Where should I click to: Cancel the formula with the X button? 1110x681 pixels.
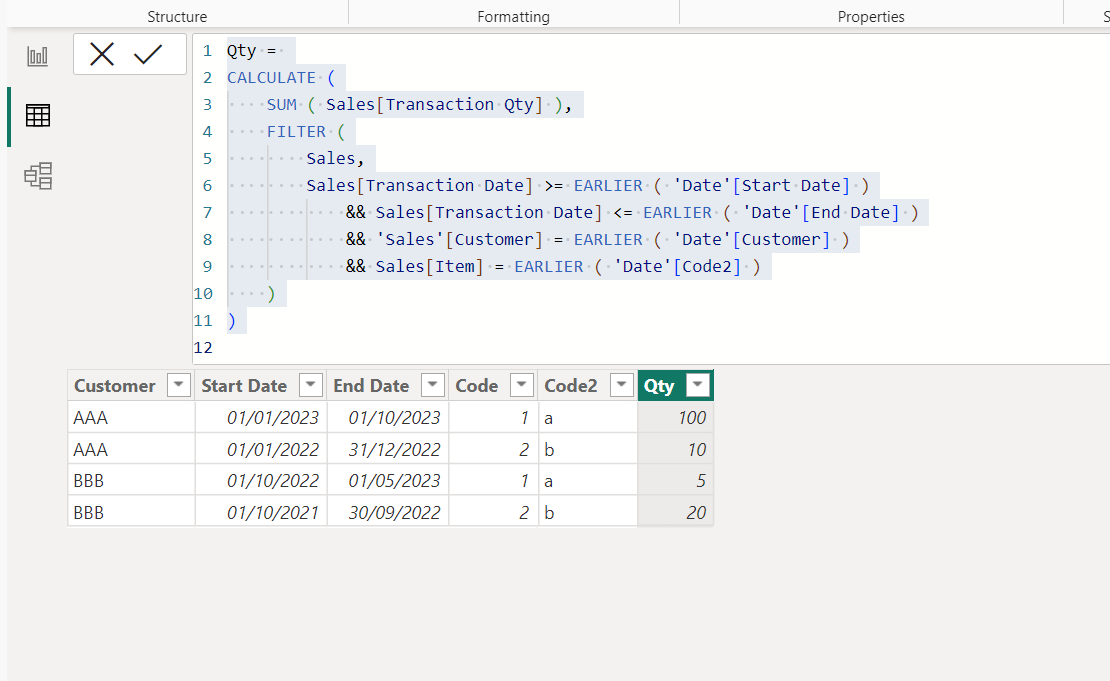102,54
